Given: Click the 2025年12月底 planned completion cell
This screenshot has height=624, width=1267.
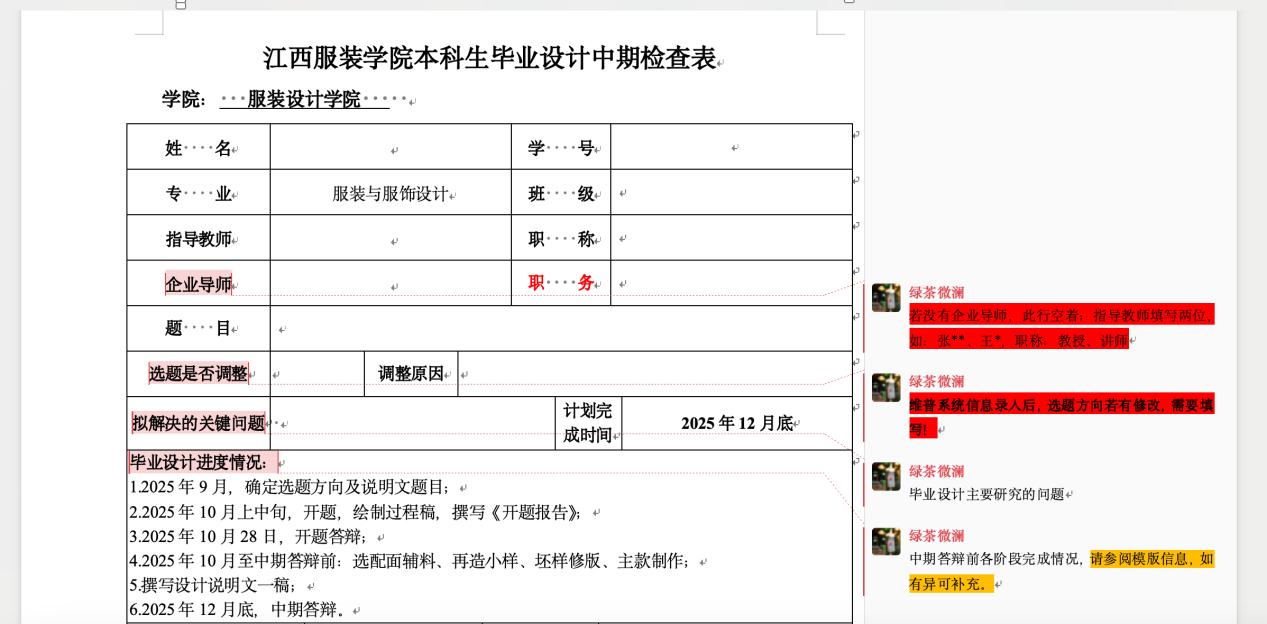Looking at the screenshot, I should tap(736, 423).
